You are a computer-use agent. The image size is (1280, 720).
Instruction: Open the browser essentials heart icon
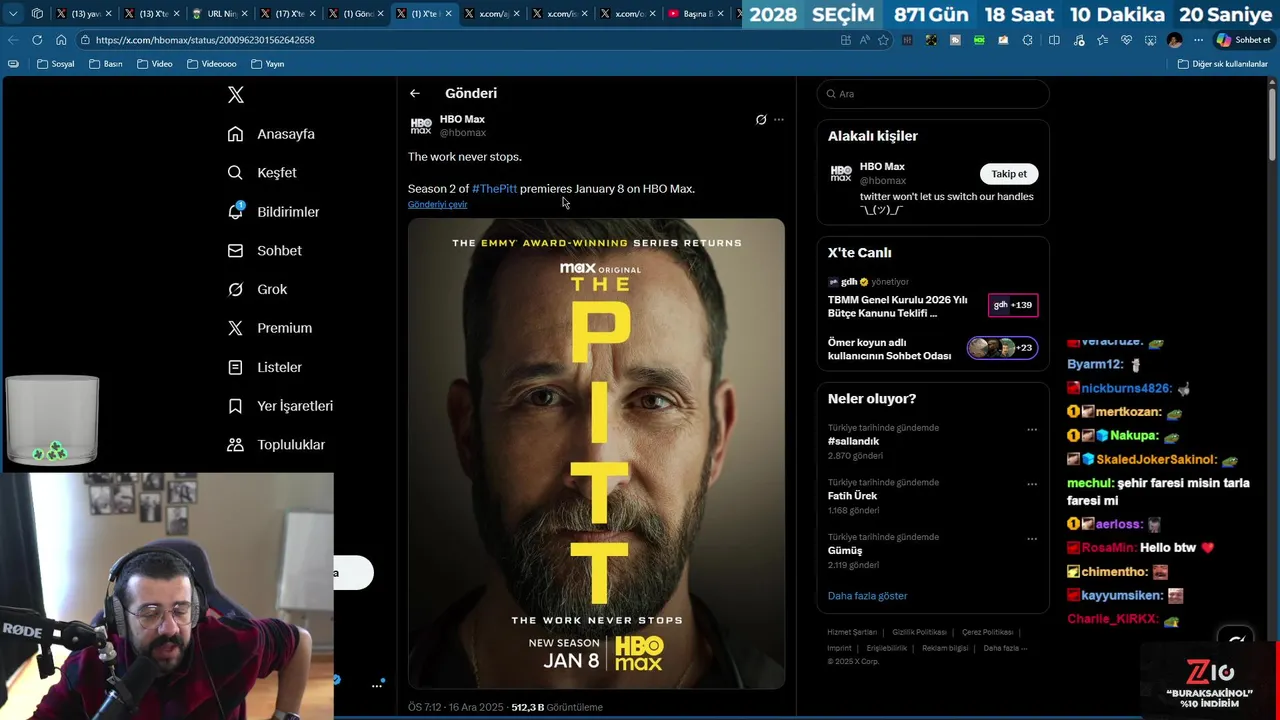(1126, 40)
